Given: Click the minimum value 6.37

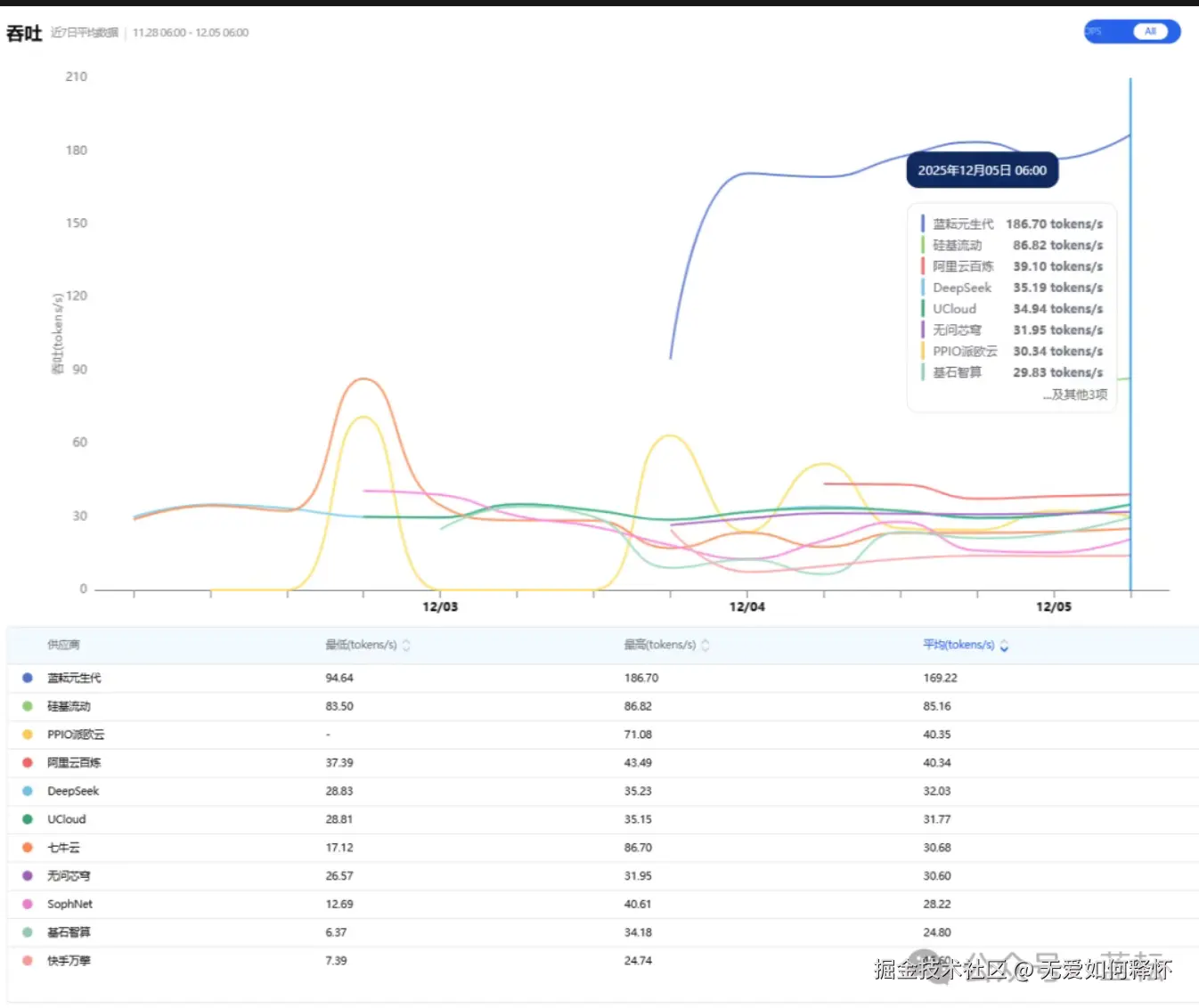Looking at the screenshot, I should 336,932.
